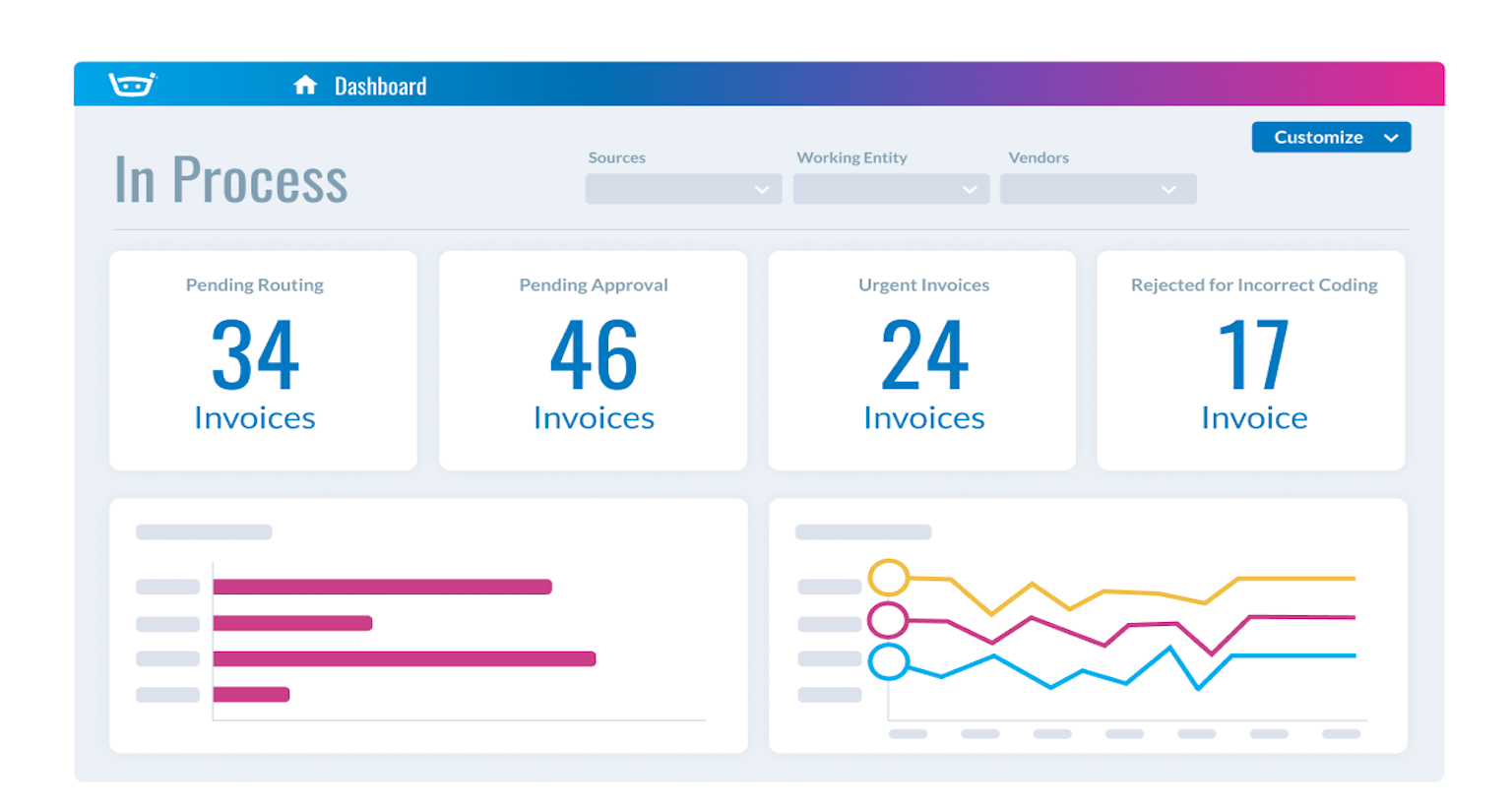Click the blue circle line chart marker
Viewport: 1512px width, 809px height.
tap(888, 661)
